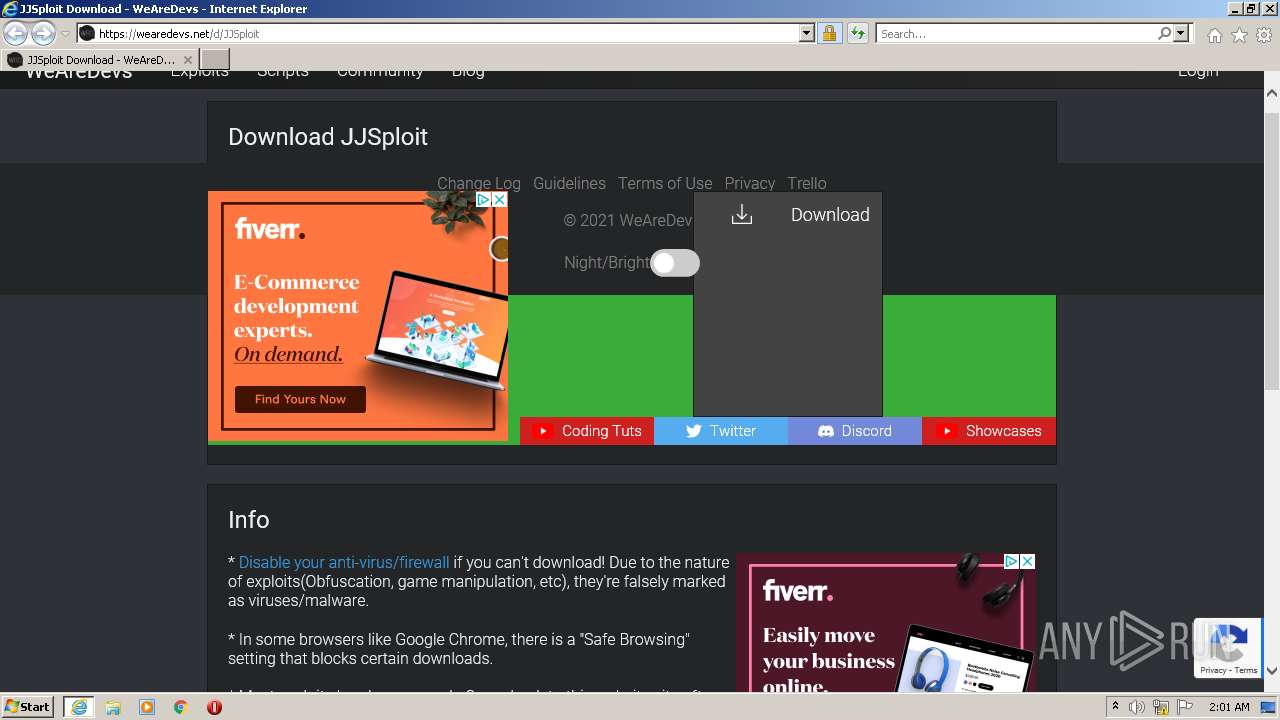Open the Guidelines footer link

[569, 183]
